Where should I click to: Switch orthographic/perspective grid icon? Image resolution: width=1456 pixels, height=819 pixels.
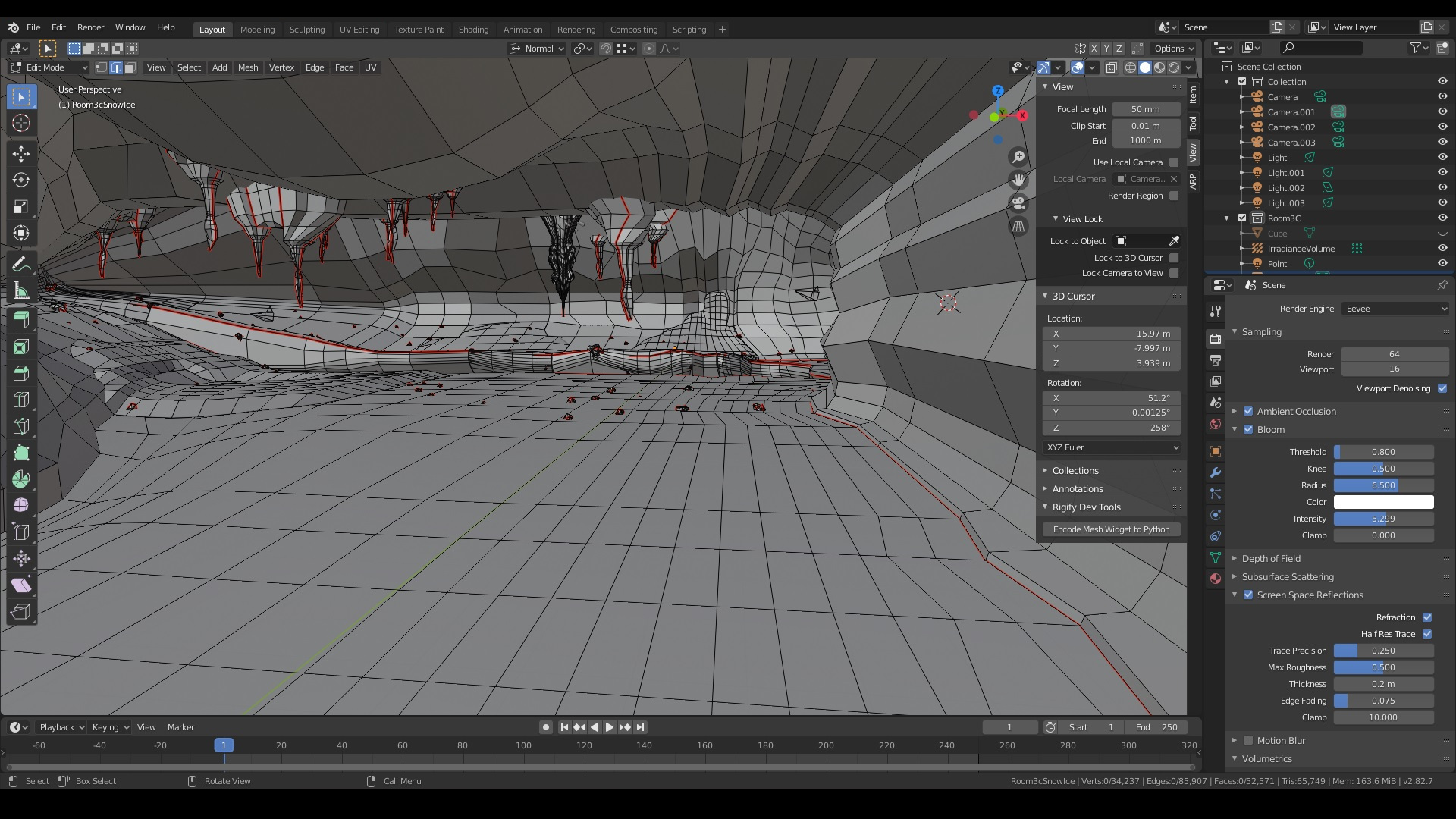point(1018,226)
